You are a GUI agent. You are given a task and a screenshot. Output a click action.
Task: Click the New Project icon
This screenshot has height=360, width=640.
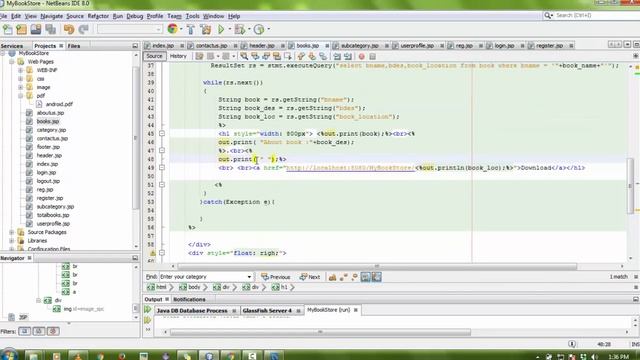(21, 29)
